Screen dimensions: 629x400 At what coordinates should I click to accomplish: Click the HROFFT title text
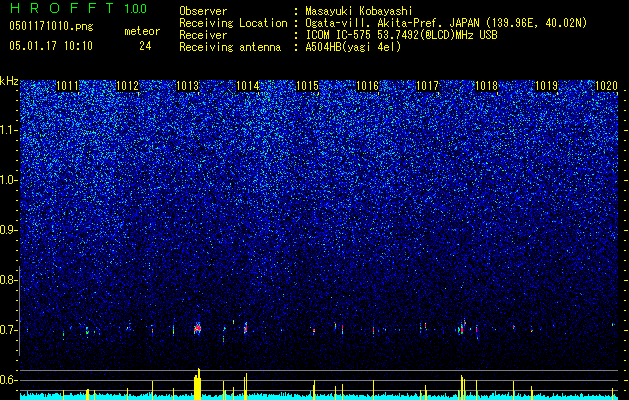[62, 8]
